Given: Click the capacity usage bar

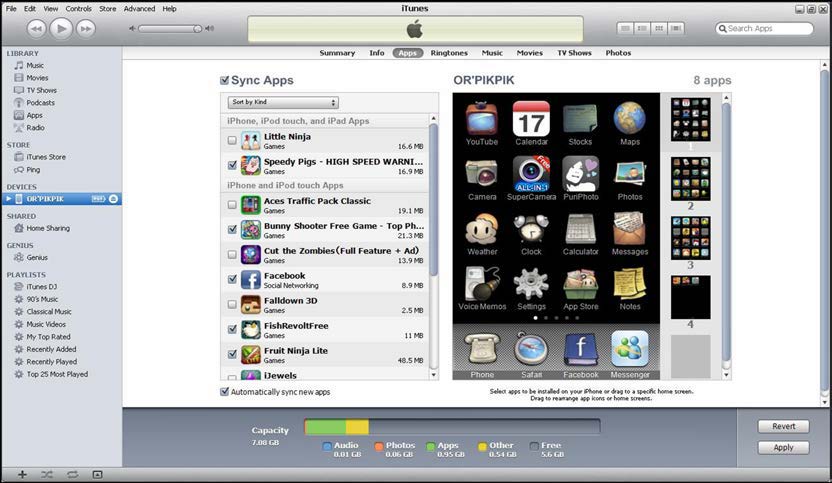Looking at the screenshot, I should point(452,427).
